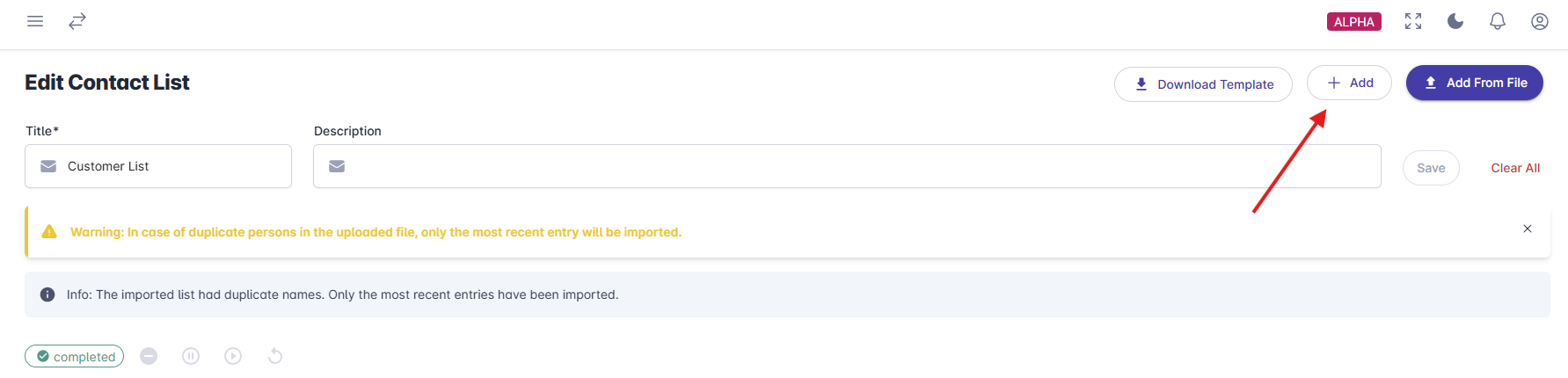Dismiss the duplicate persons warning banner

[x=1528, y=229]
